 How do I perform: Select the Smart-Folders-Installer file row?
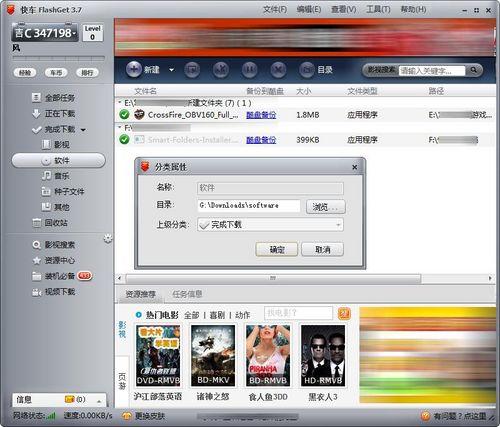[305, 140]
